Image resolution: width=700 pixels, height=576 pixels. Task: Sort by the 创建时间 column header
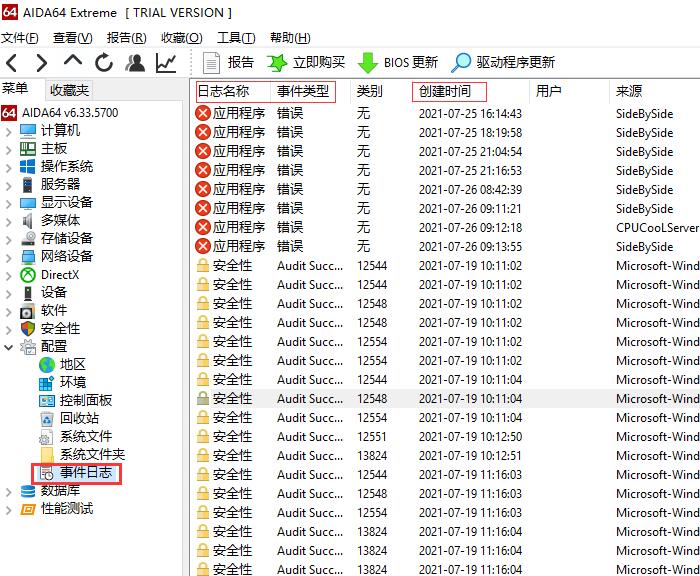(x=445, y=91)
